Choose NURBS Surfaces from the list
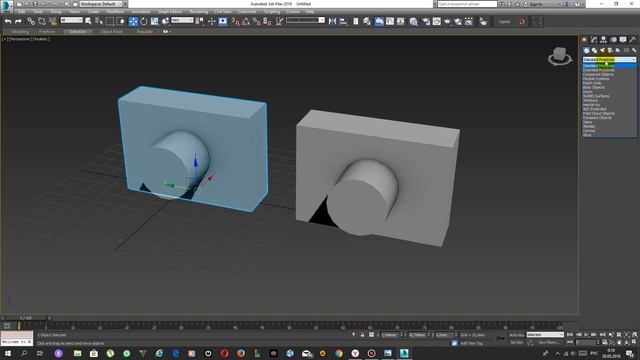The image size is (640, 360). [596, 96]
